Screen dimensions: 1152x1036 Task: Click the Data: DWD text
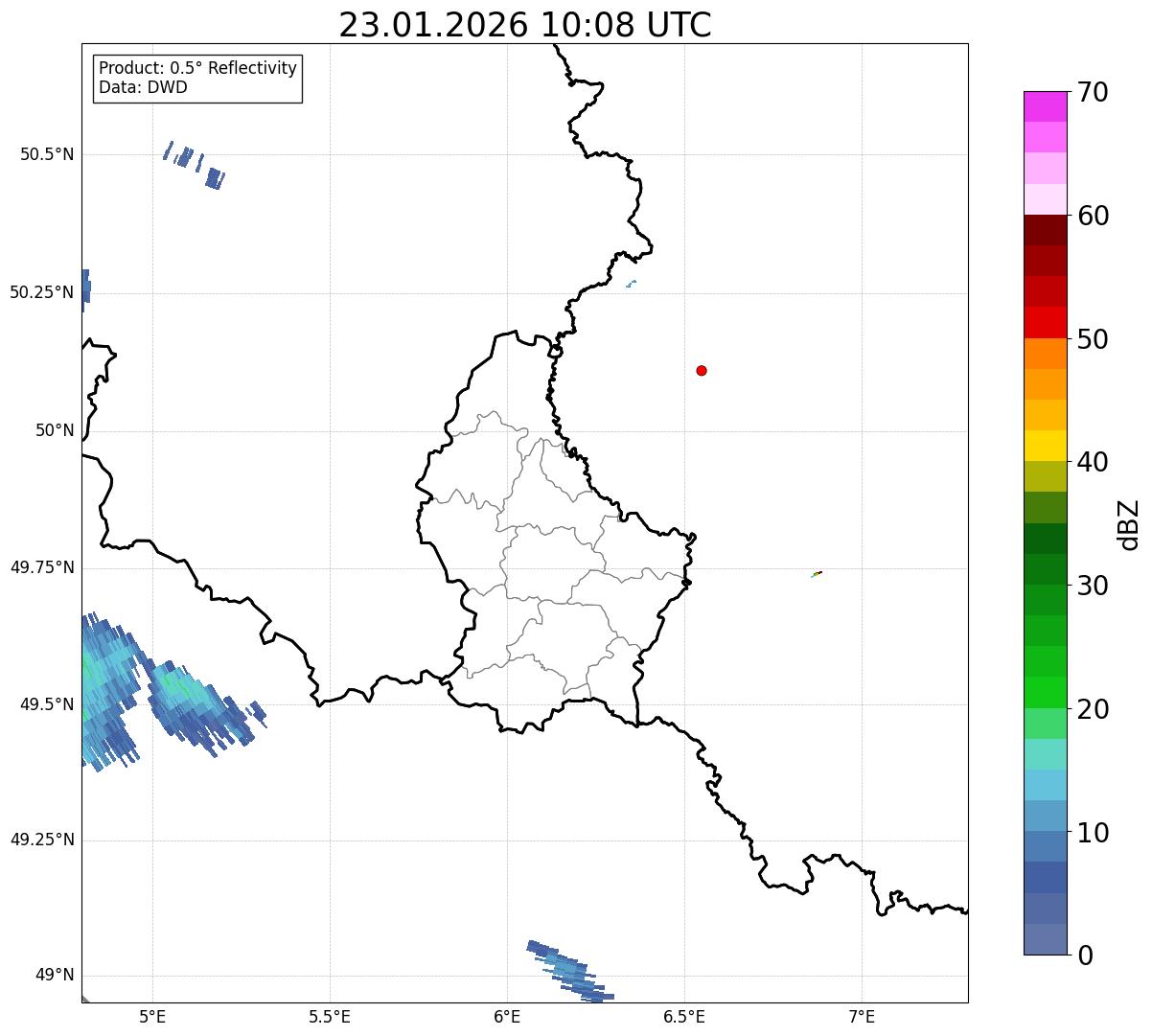(x=143, y=88)
